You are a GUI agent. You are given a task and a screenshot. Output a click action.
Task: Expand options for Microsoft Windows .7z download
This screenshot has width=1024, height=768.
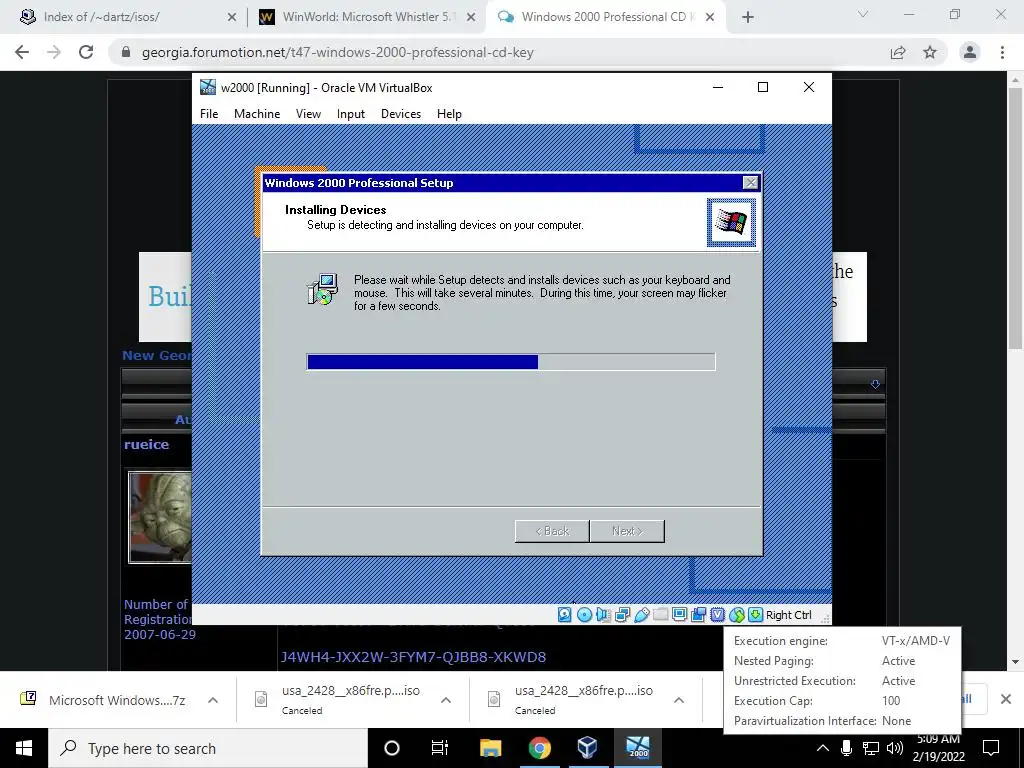click(213, 700)
